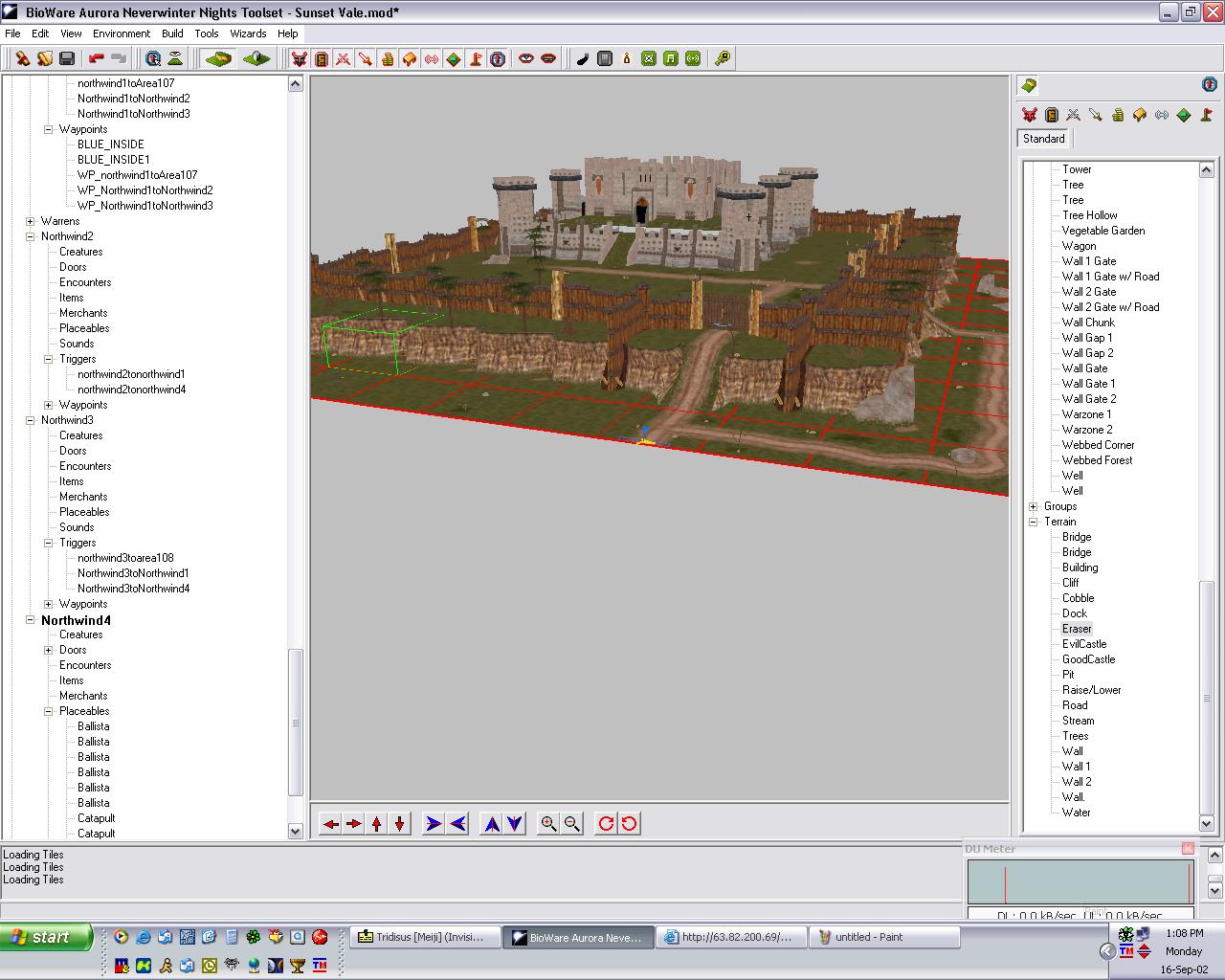Select Webbed Forest in palette list
This screenshot has width=1225, height=980.
[1097, 460]
